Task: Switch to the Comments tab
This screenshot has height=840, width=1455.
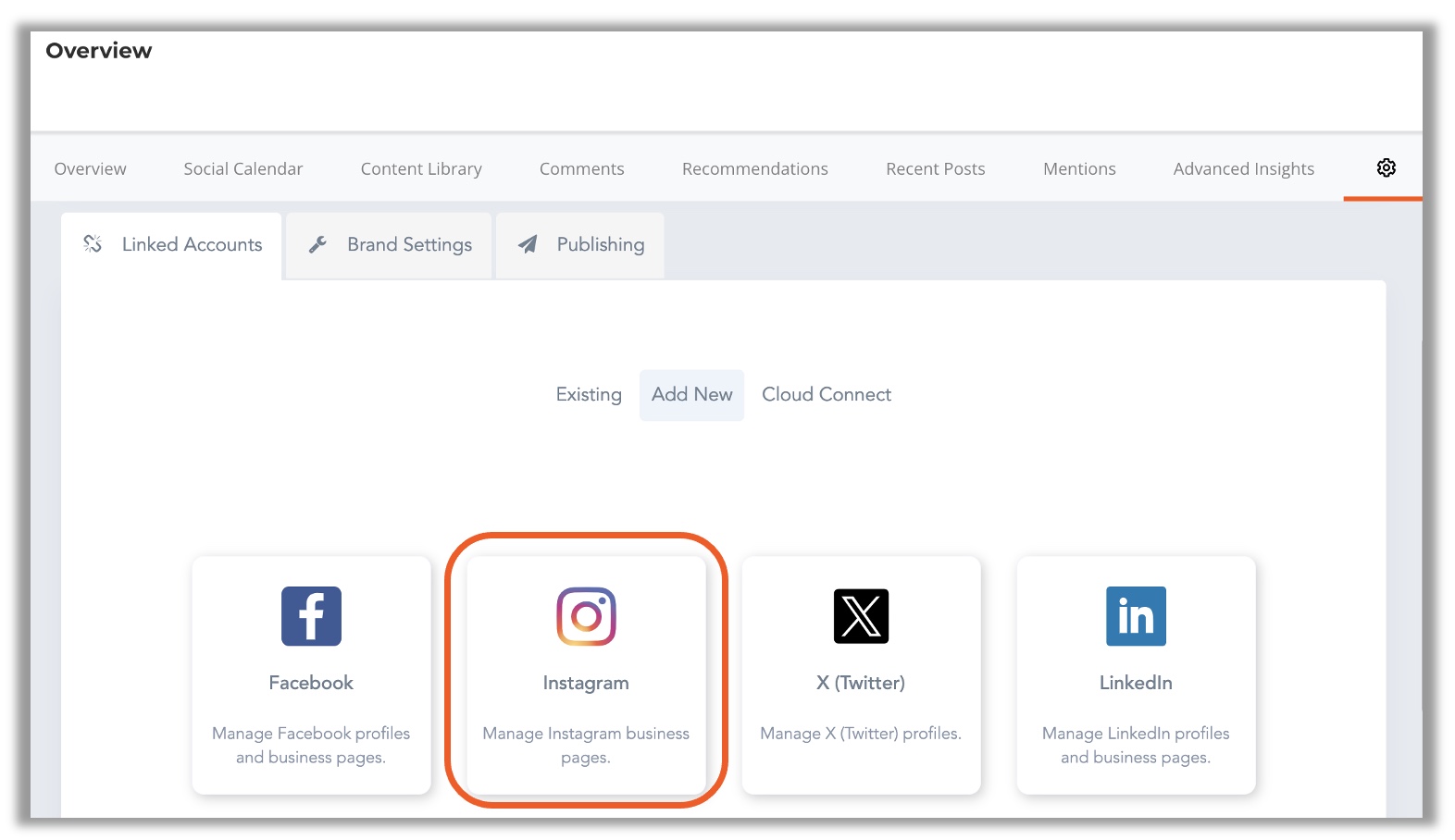Action: [x=582, y=168]
